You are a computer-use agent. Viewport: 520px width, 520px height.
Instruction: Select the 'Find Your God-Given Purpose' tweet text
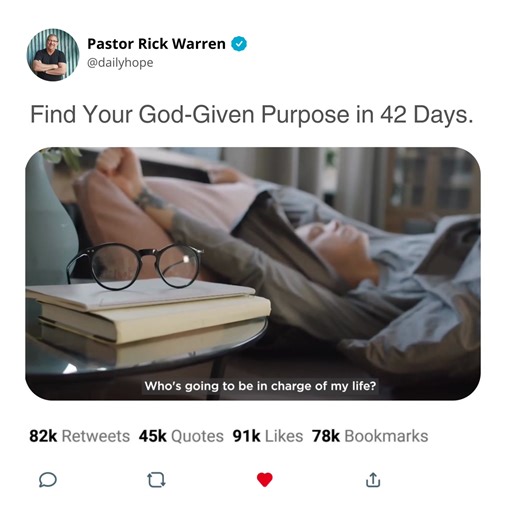pyautogui.click(x=252, y=115)
